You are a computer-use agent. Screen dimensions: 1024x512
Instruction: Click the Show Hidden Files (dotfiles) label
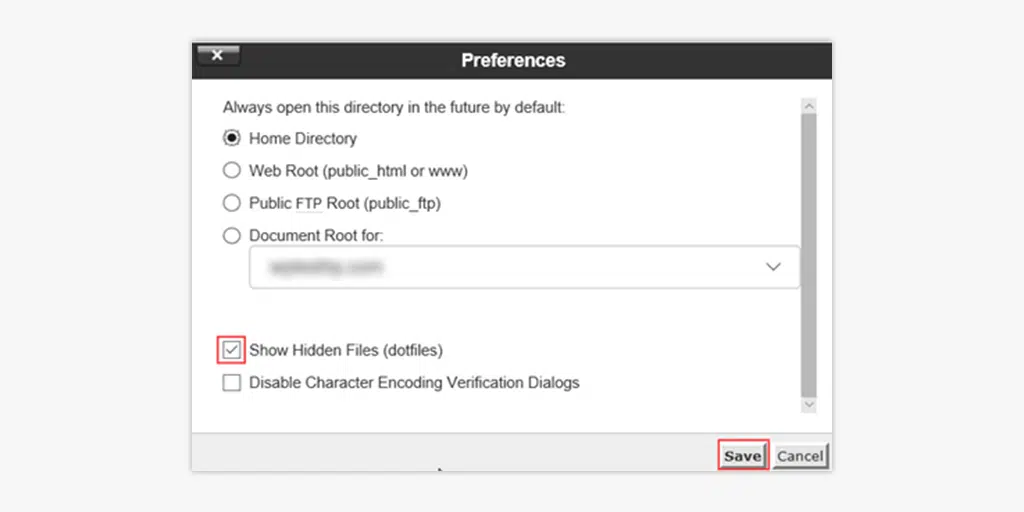tap(345, 350)
